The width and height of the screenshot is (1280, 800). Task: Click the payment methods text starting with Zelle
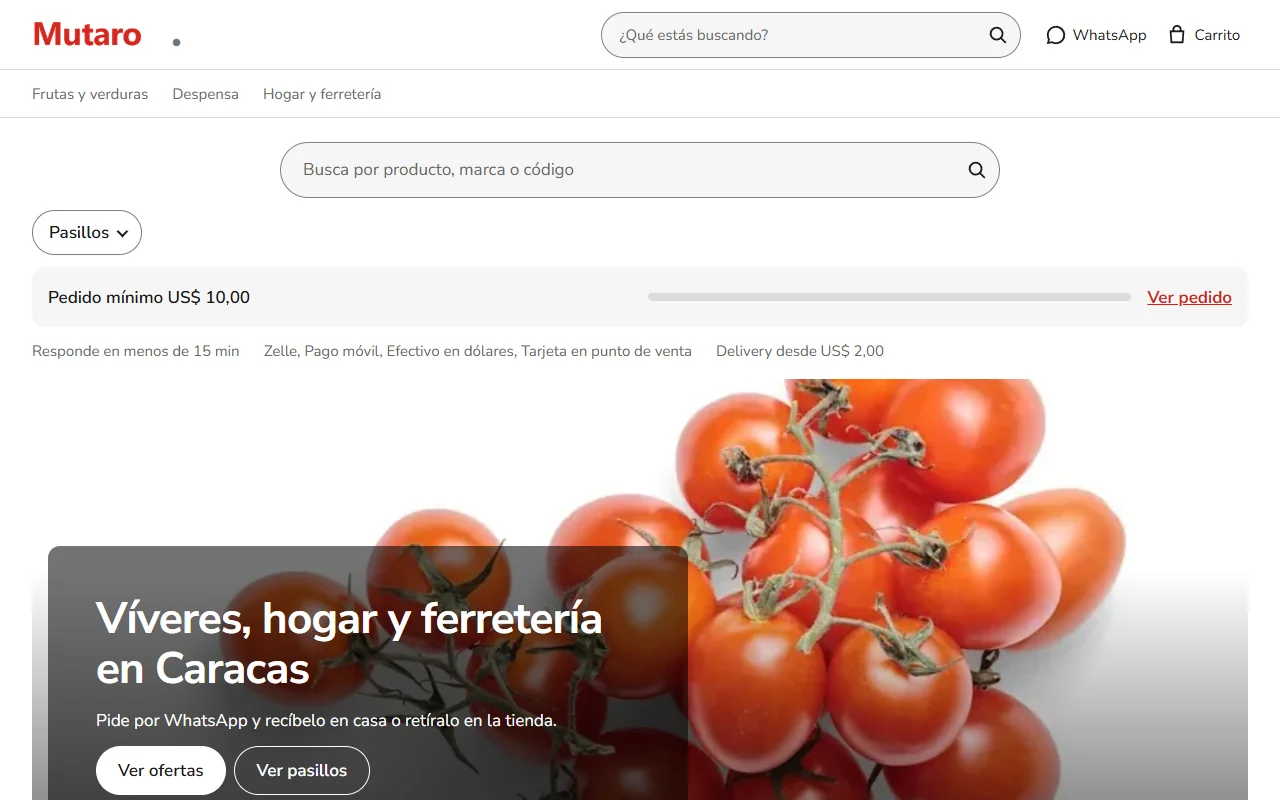[478, 351]
